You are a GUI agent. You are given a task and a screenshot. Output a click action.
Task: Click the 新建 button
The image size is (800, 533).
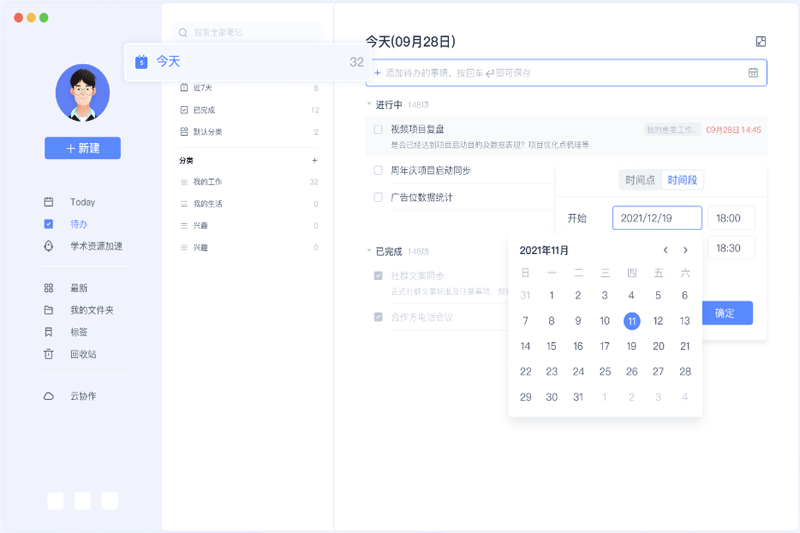point(82,148)
